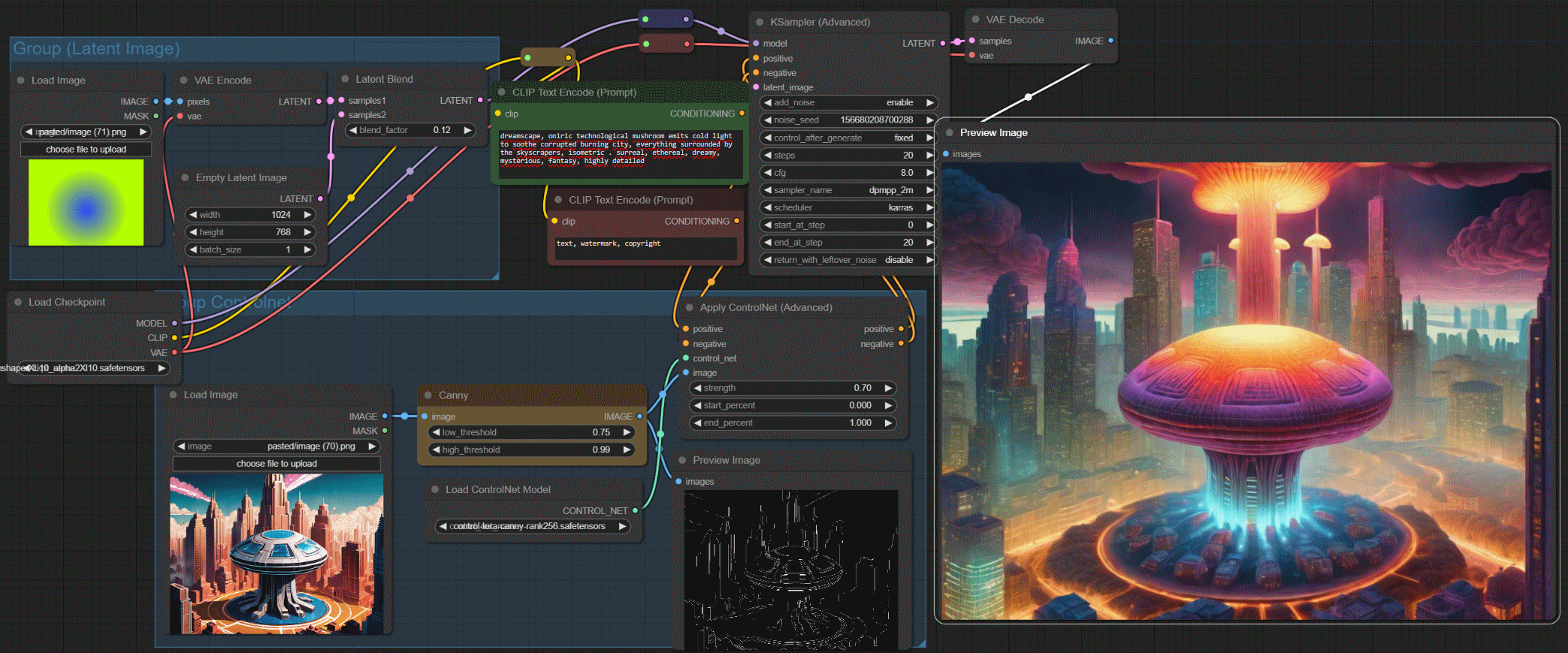Click the right arrow to increase KSampler steps

[x=929, y=156]
